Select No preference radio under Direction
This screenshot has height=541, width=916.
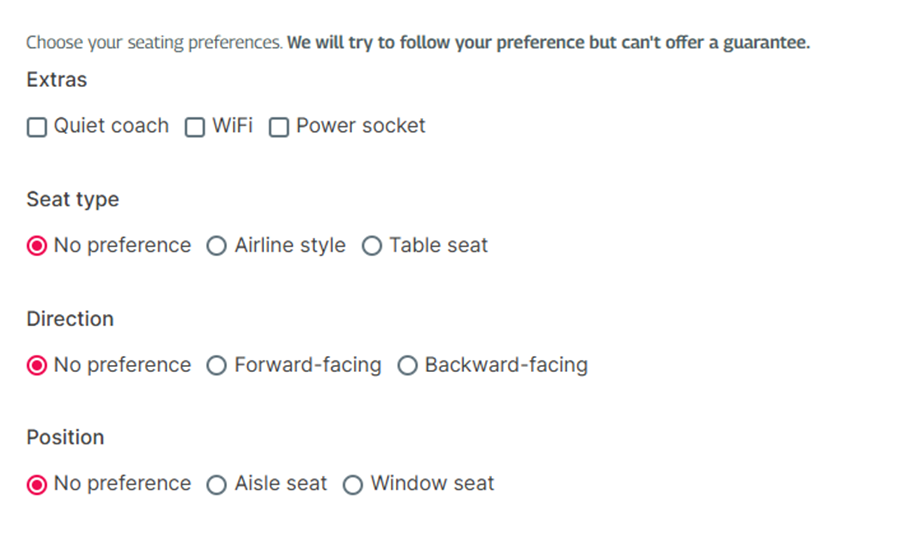37,366
